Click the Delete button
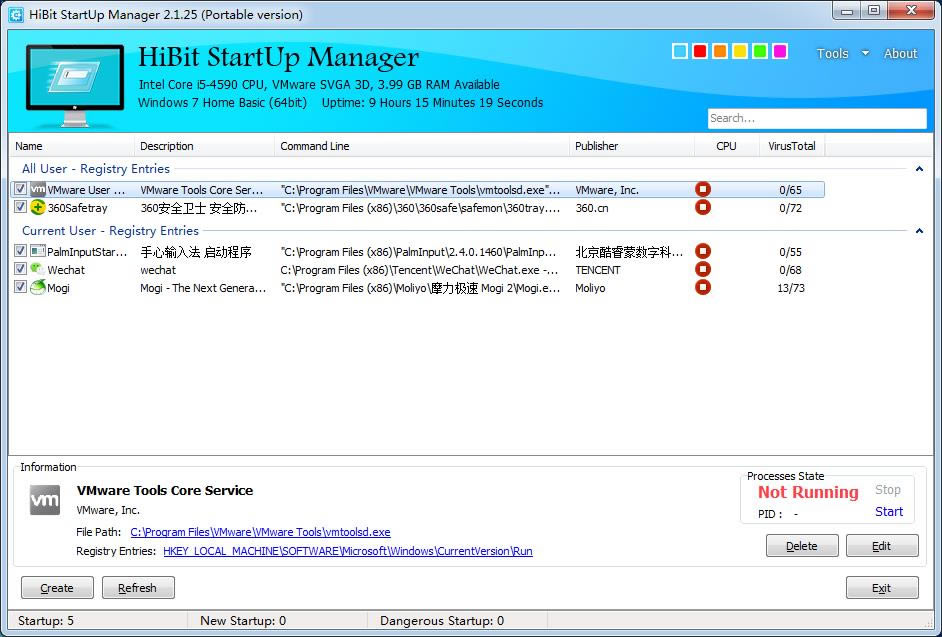This screenshot has height=637, width=942. click(x=802, y=546)
